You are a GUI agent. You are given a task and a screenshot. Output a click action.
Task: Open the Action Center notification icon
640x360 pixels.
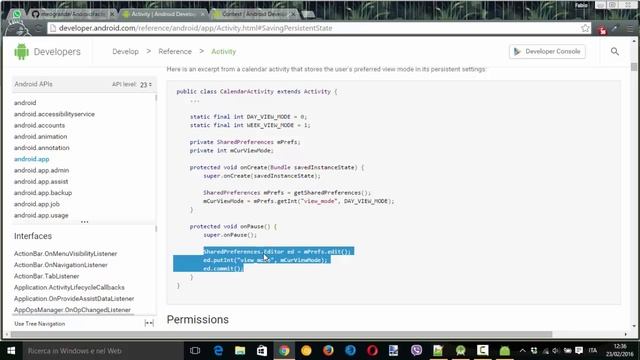579,351
